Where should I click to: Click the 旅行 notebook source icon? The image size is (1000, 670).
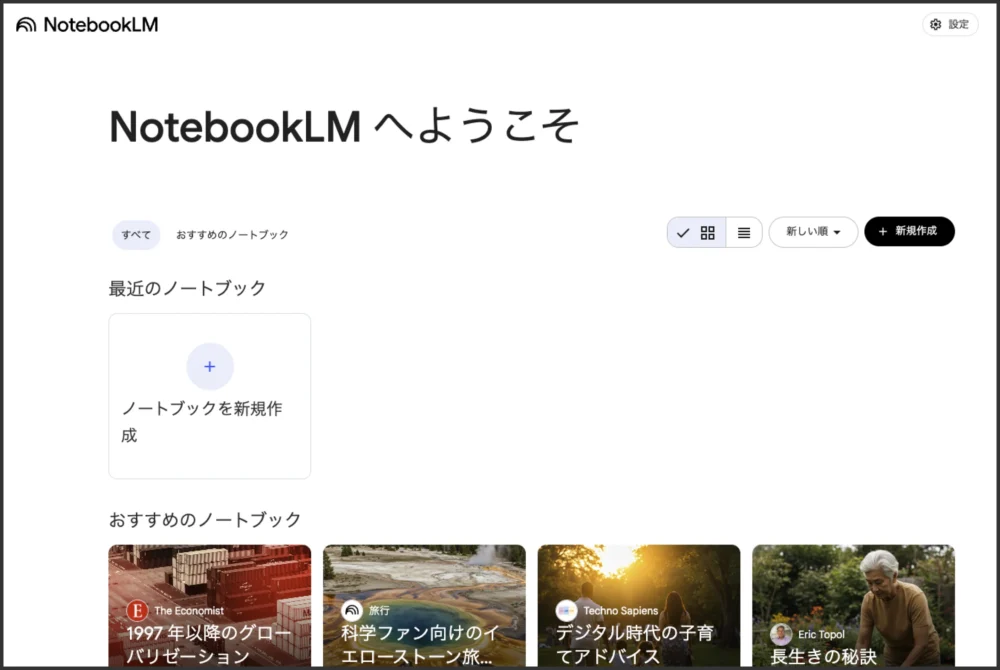point(352,610)
